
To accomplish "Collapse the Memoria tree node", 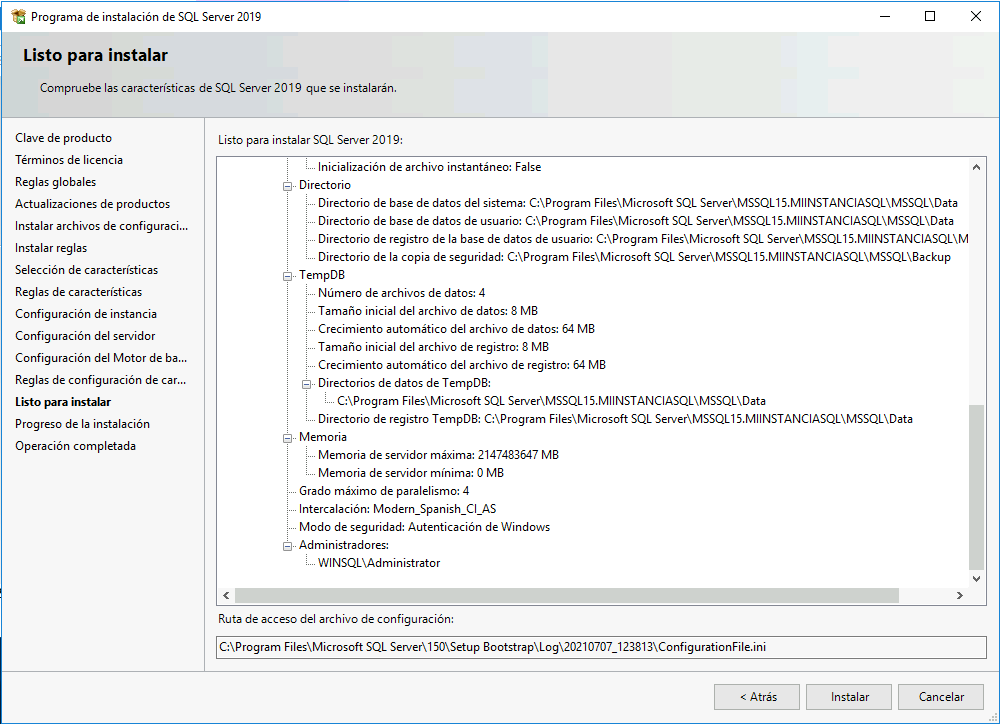I will pos(288,438).
